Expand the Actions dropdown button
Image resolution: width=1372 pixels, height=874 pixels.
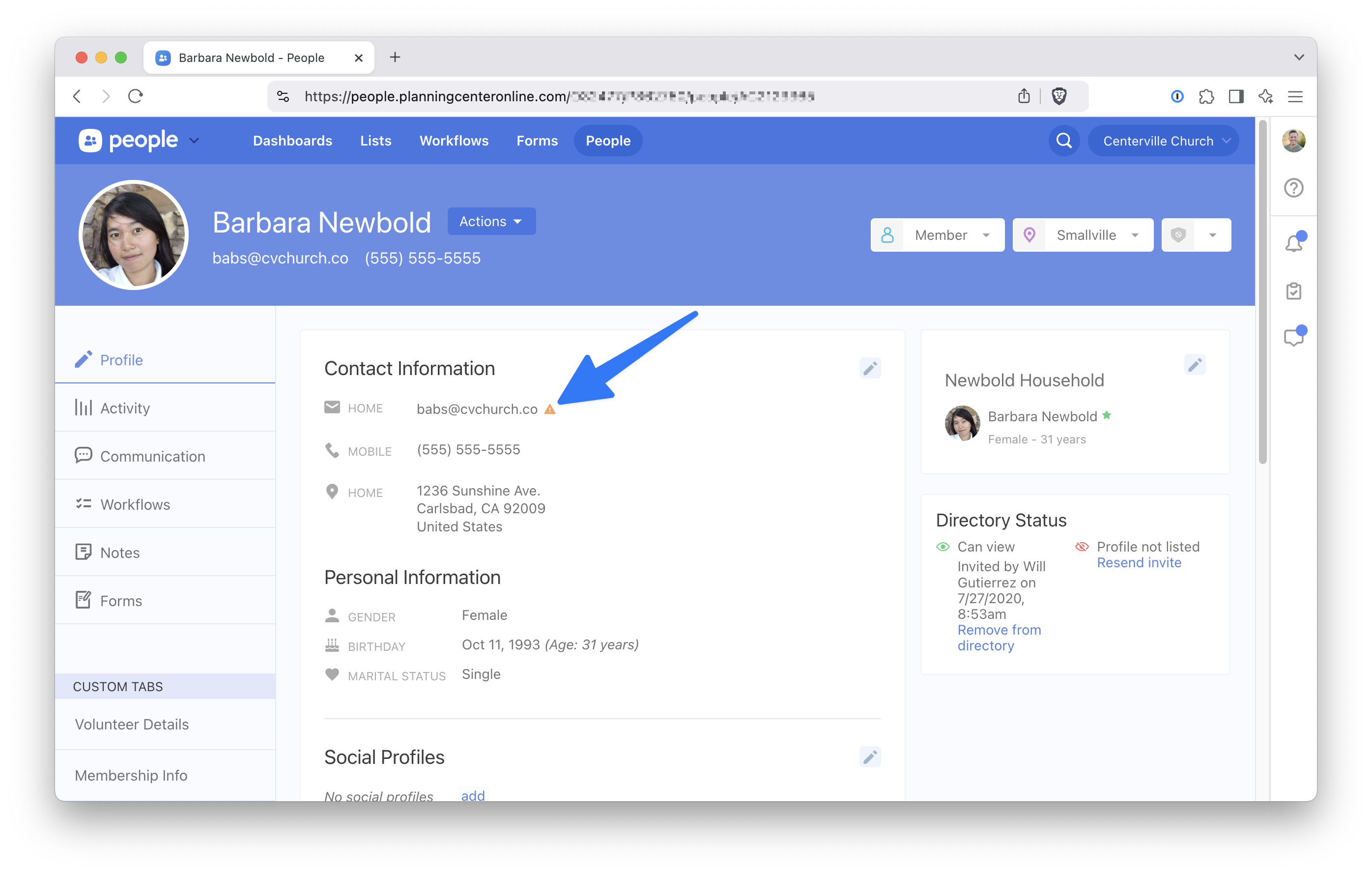coord(491,221)
